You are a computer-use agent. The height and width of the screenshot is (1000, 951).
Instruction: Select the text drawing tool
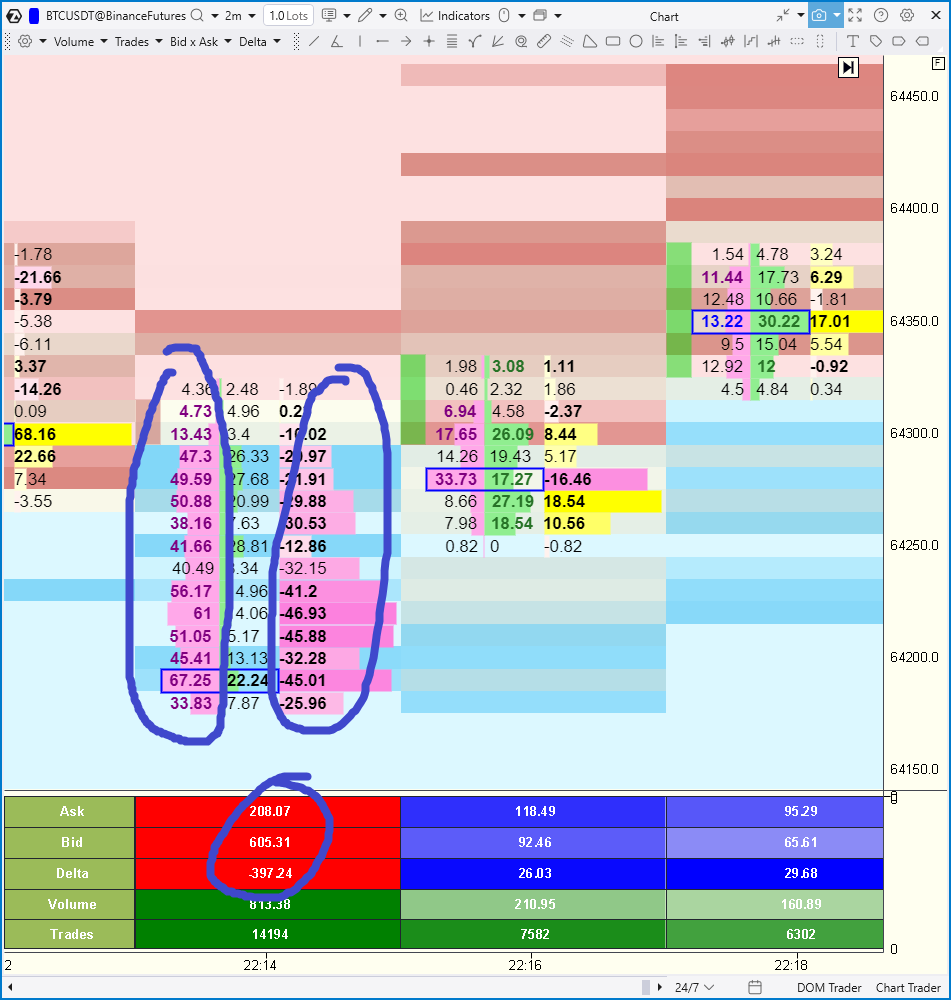point(853,42)
